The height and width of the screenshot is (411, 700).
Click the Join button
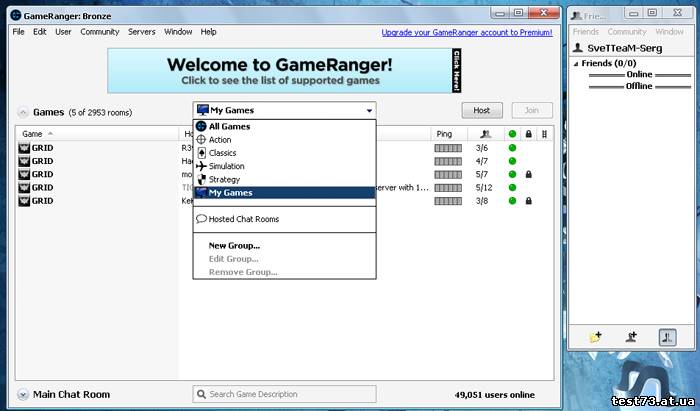532,110
